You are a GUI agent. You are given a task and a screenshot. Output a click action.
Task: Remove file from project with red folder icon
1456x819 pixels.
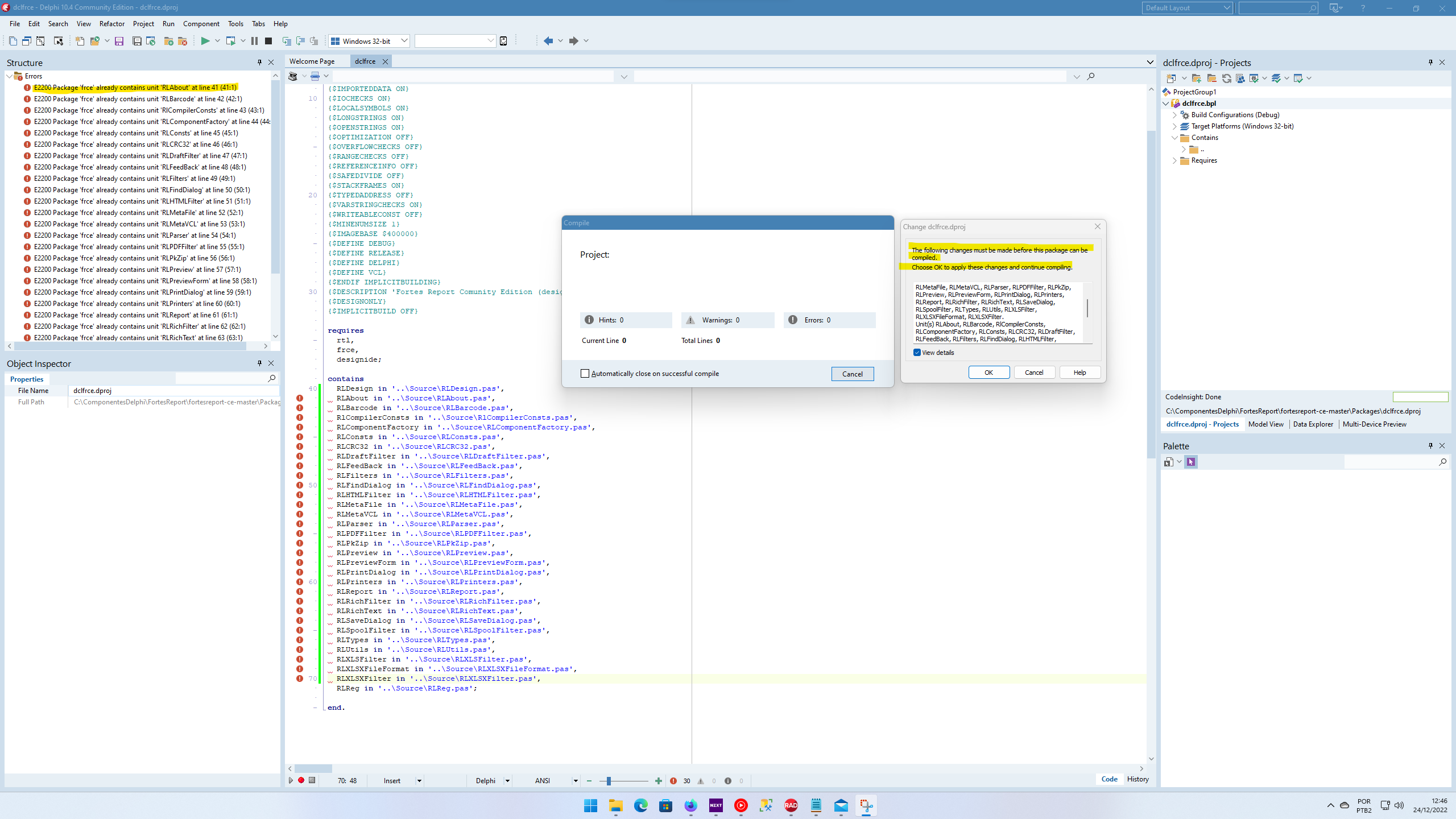tap(183, 41)
